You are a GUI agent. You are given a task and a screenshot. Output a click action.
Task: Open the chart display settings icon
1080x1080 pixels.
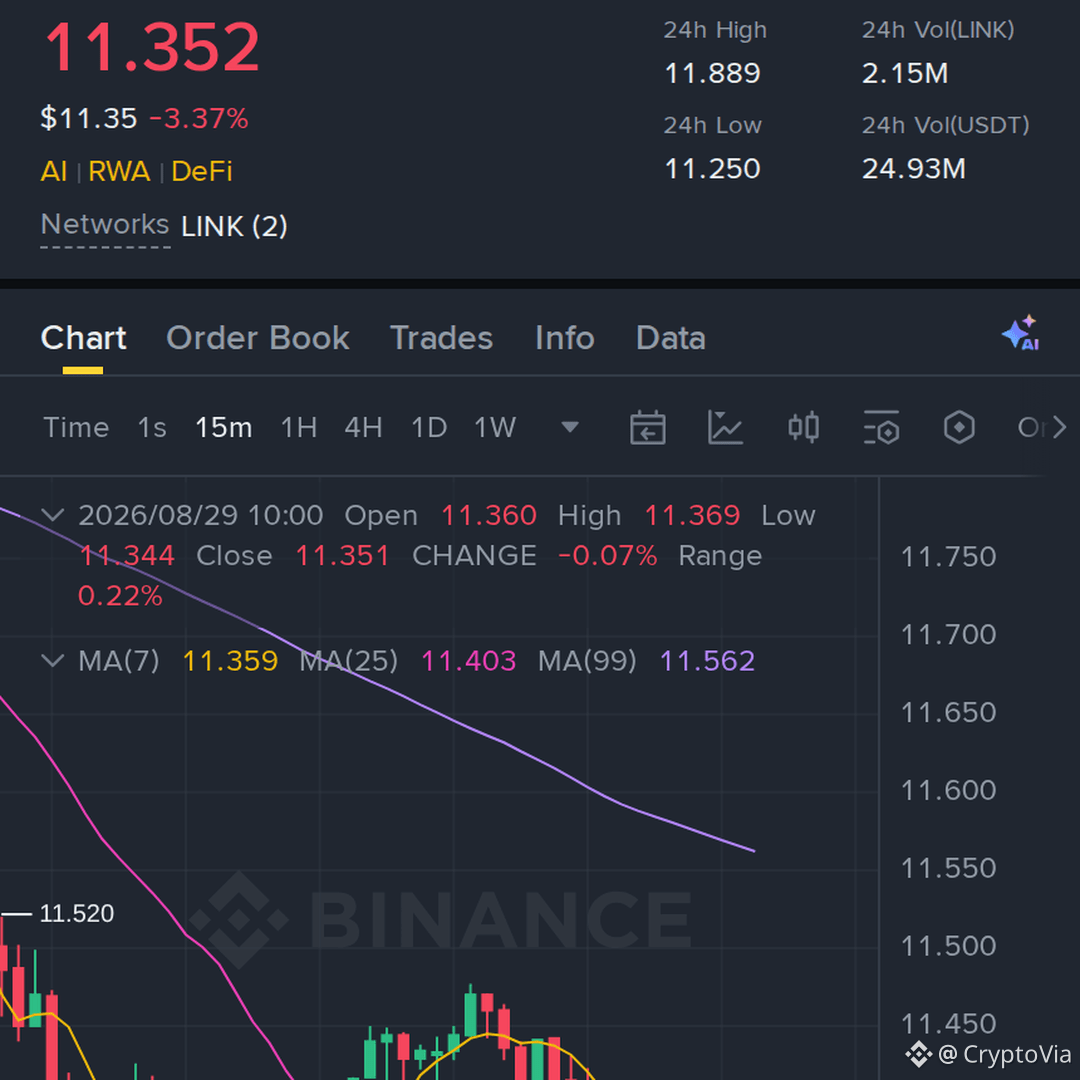point(881,427)
